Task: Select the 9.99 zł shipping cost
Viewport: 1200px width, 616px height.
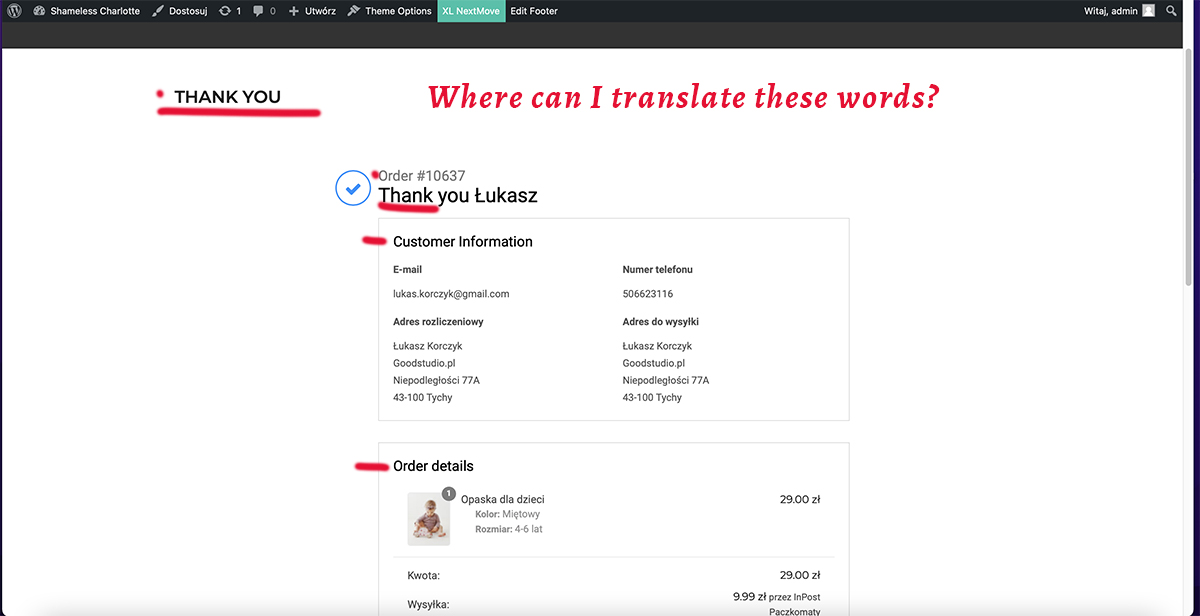Action: click(749, 596)
